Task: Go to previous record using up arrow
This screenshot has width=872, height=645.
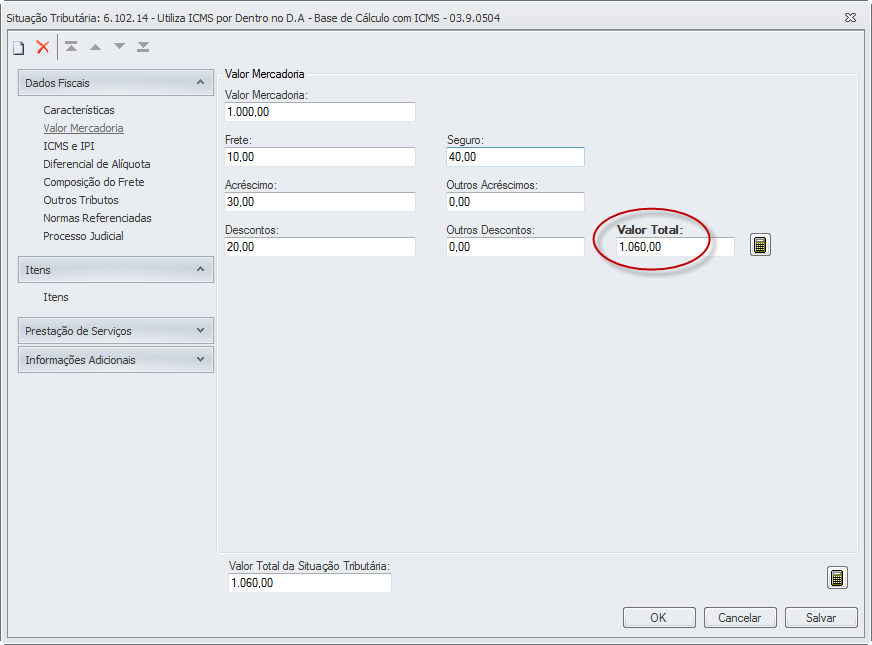Action: tap(96, 47)
